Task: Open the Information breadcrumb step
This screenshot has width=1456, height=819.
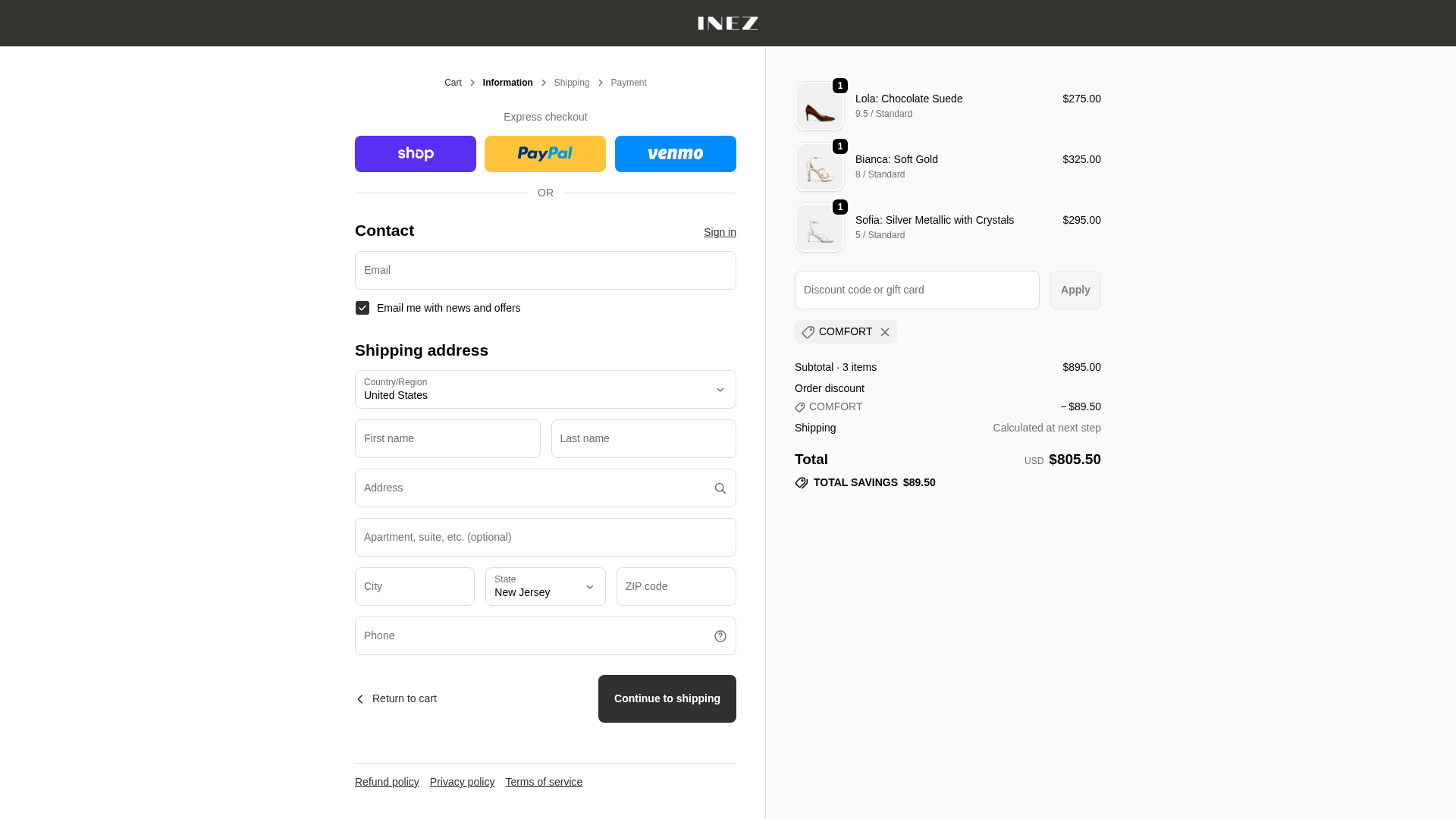Action: pos(507,83)
